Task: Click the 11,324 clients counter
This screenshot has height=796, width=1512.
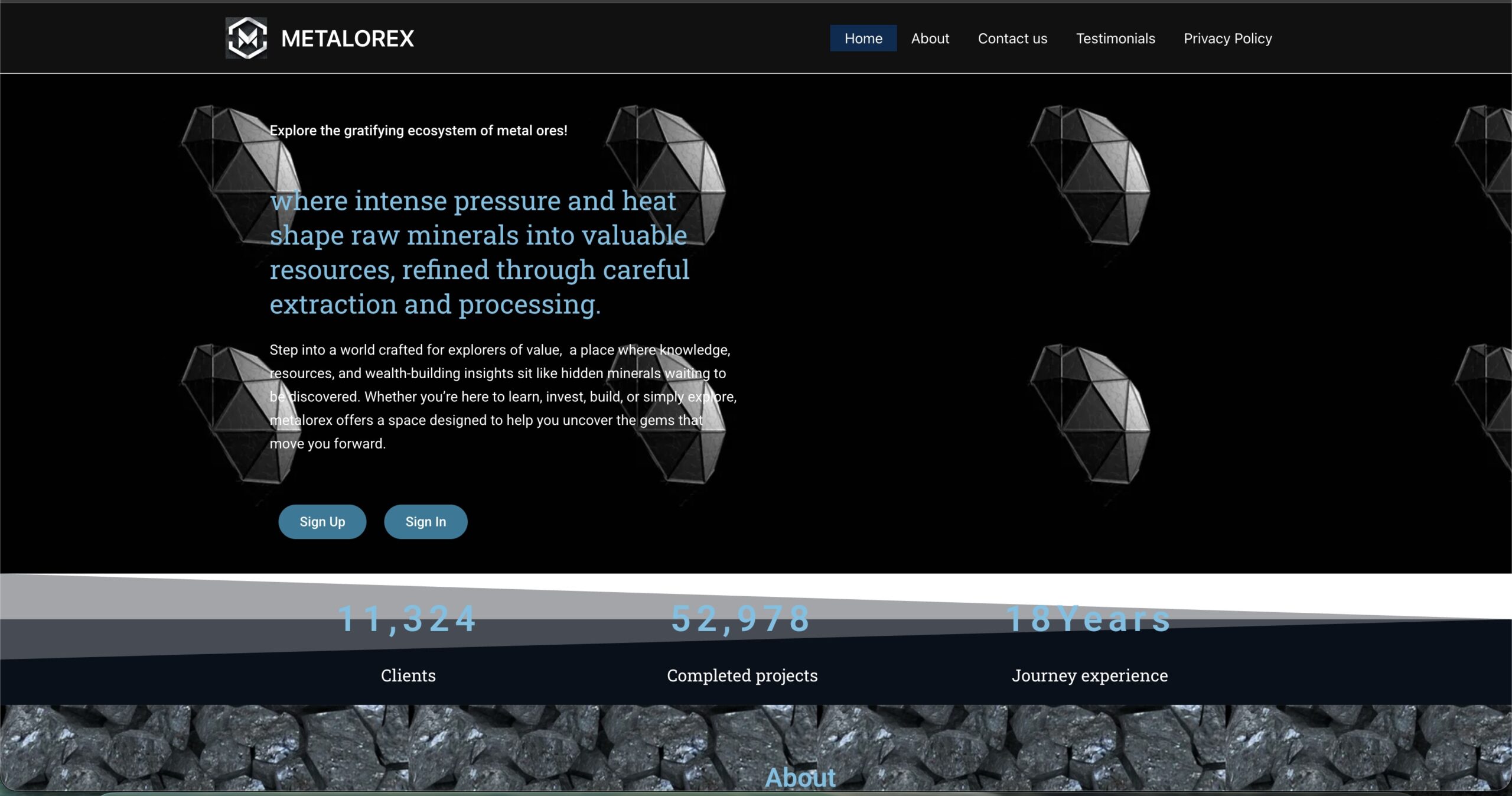Action: [408, 619]
